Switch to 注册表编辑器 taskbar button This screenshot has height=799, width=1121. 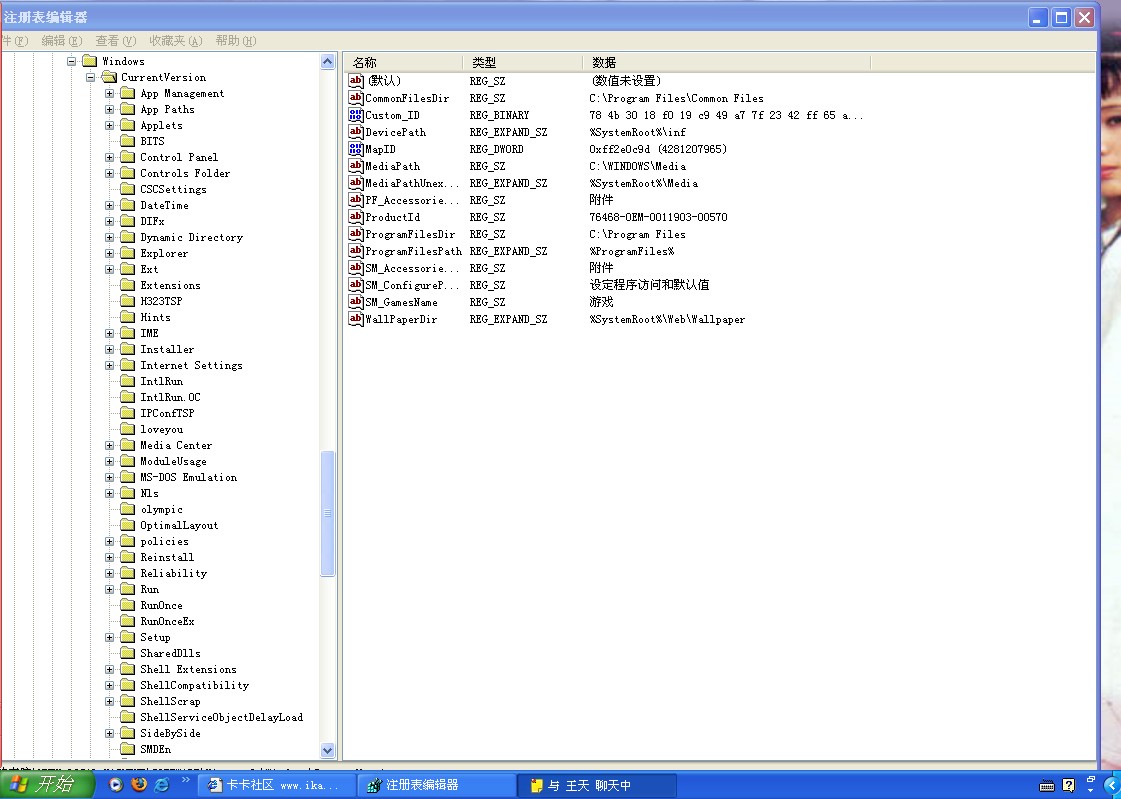click(x=438, y=785)
